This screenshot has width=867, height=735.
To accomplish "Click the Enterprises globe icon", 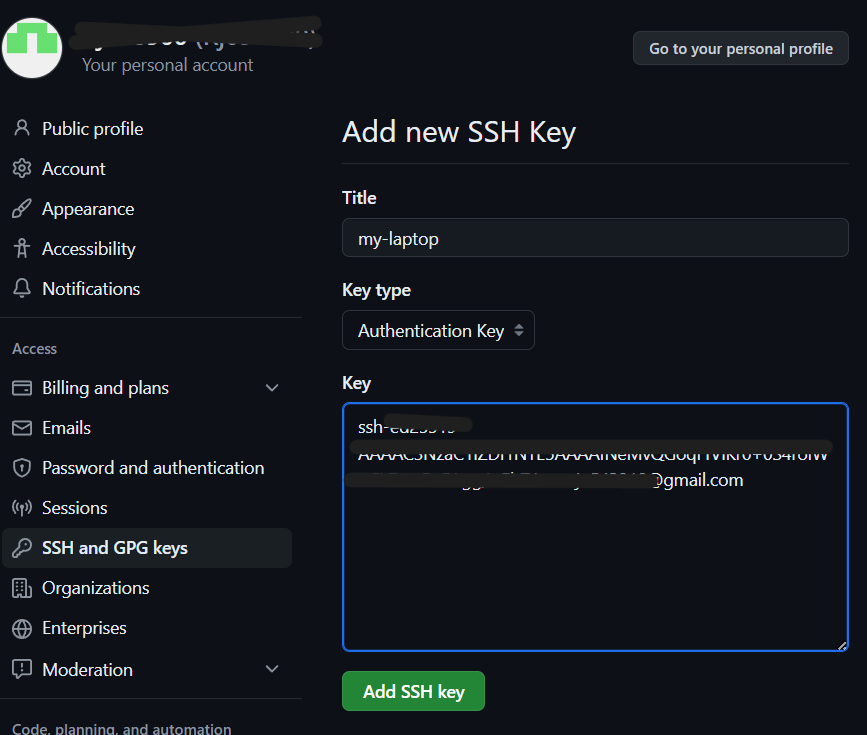I will click(x=22, y=628).
